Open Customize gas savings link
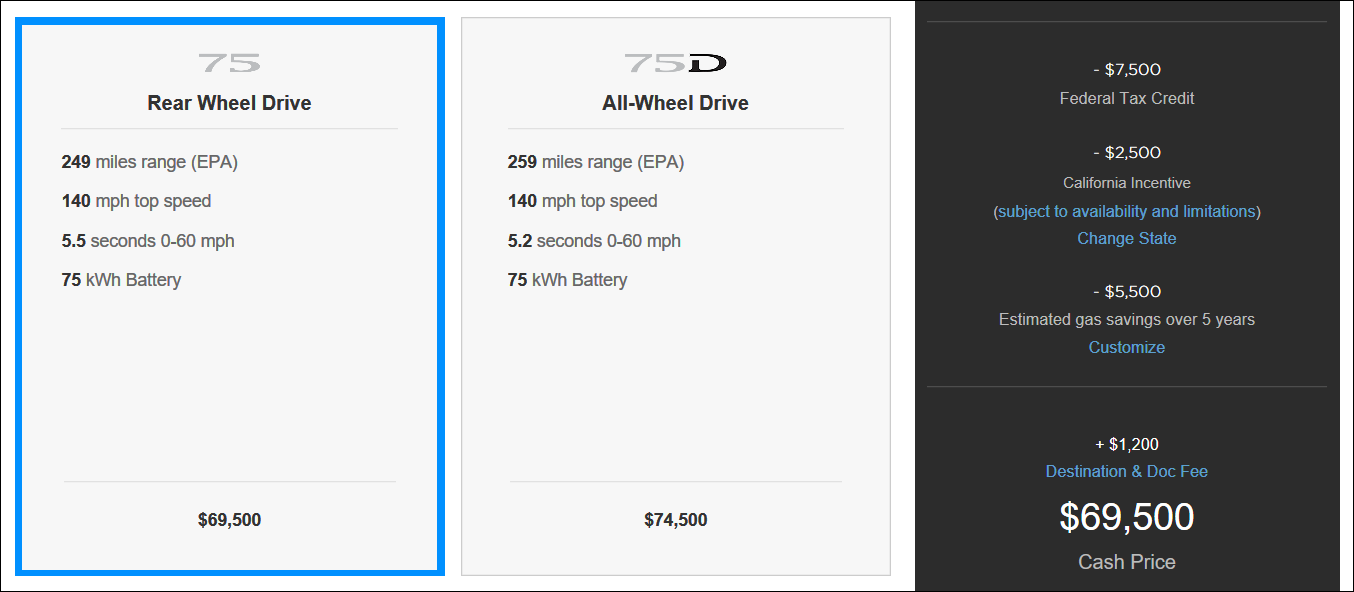Screen dimensions: 1354x592 pyautogui.click(x=1127, y=347)
